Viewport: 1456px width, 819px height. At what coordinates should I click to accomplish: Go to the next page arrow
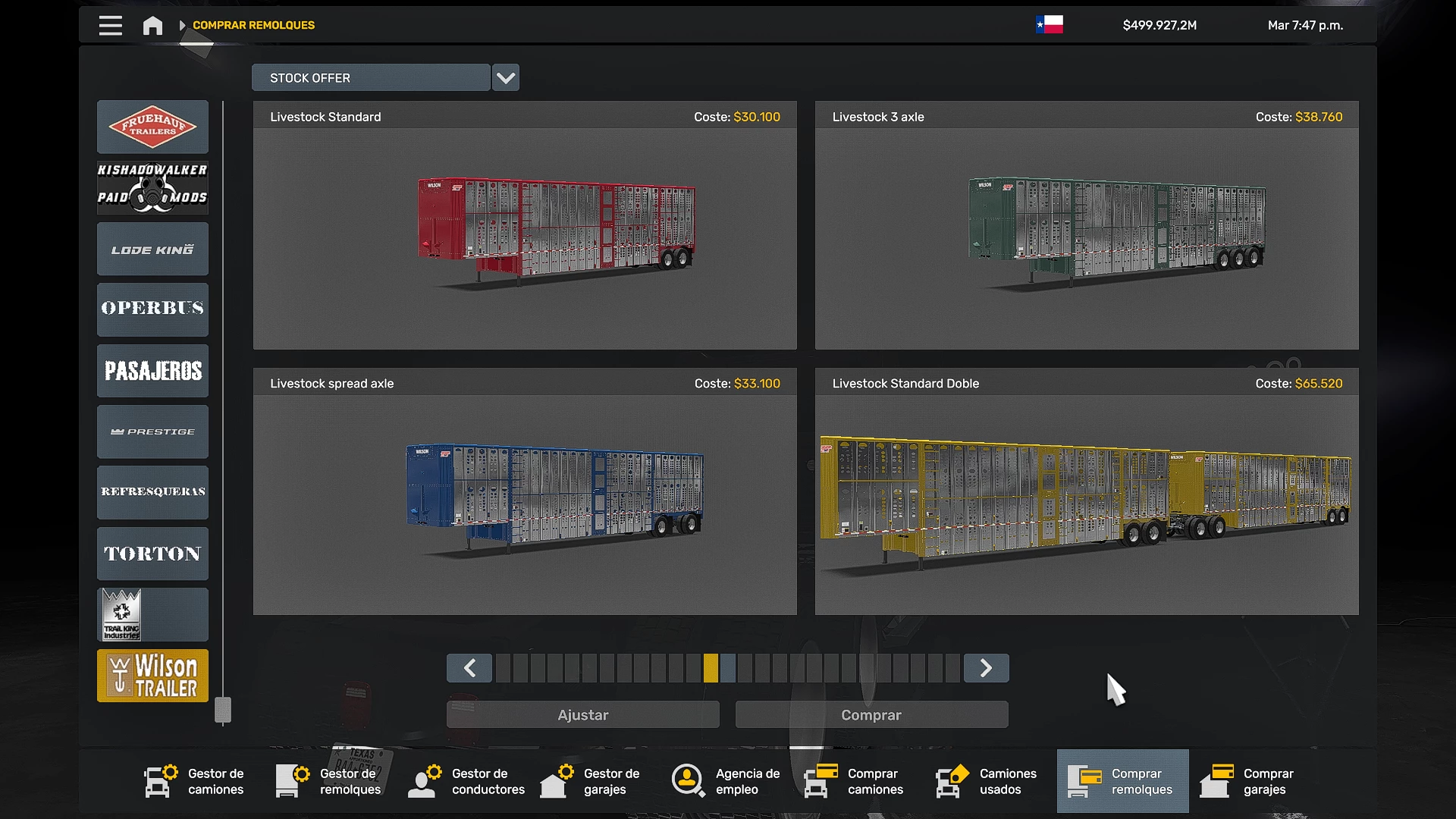986,668
